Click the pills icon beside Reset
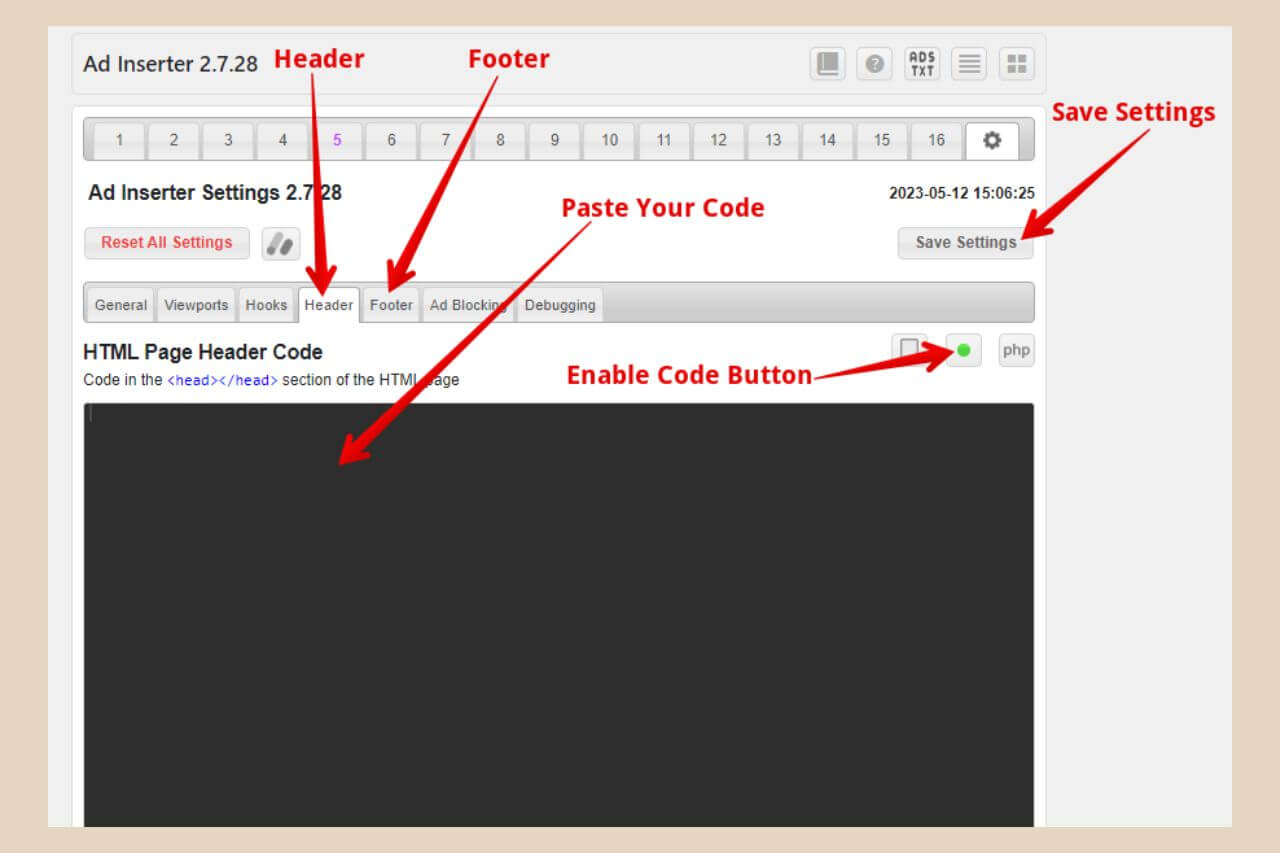1280x853 pixels. pyautogui.click(x=281, y=243)
